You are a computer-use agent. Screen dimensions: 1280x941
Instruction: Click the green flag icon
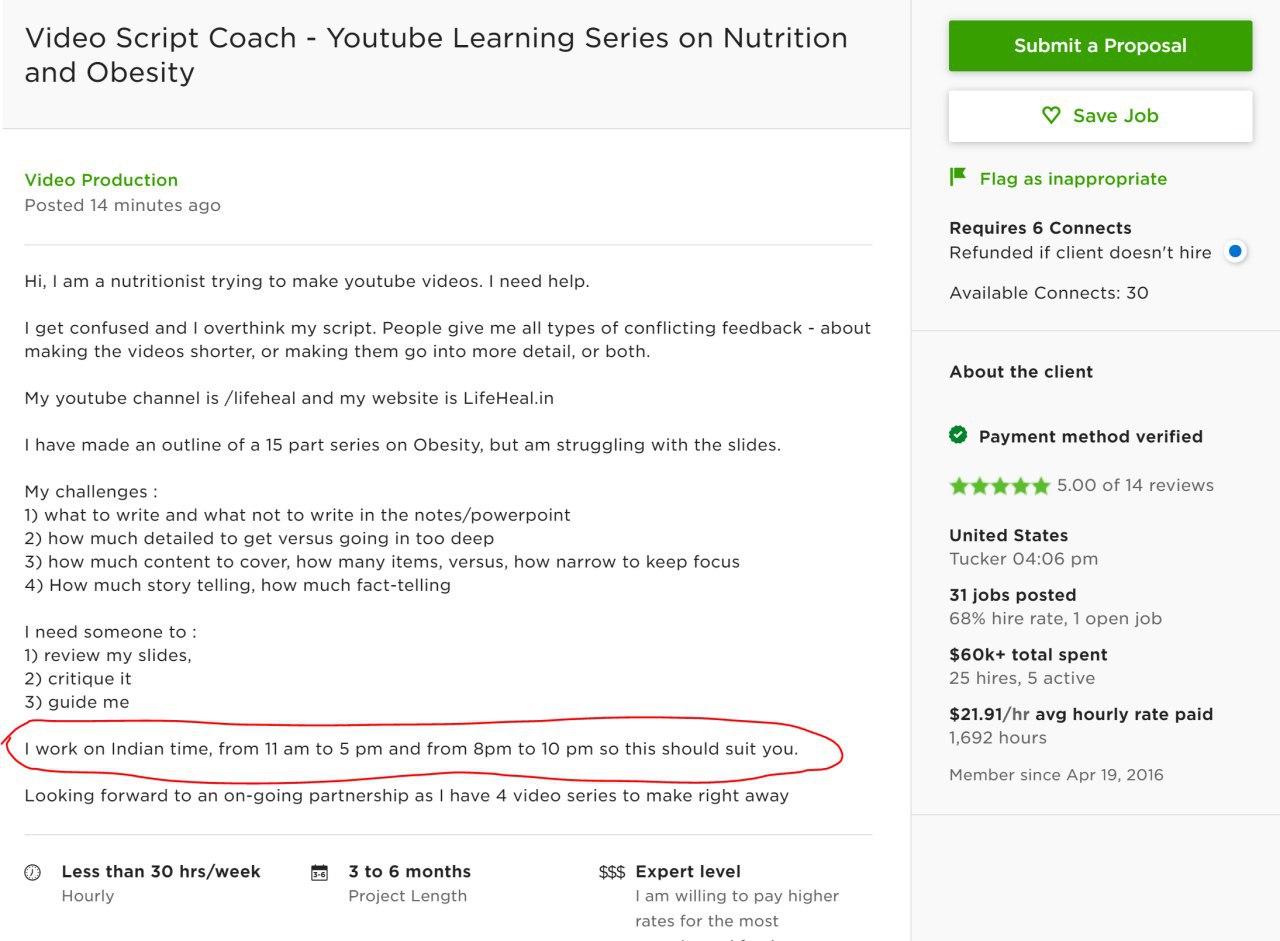pos(958,177)
